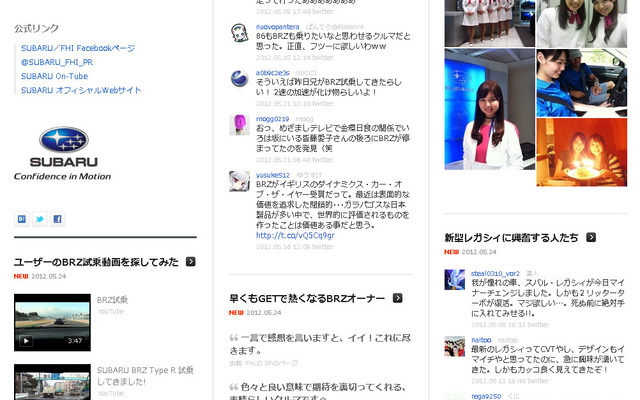Click the Subaru Confidence in Motion logo

click(x=63, y=153)
